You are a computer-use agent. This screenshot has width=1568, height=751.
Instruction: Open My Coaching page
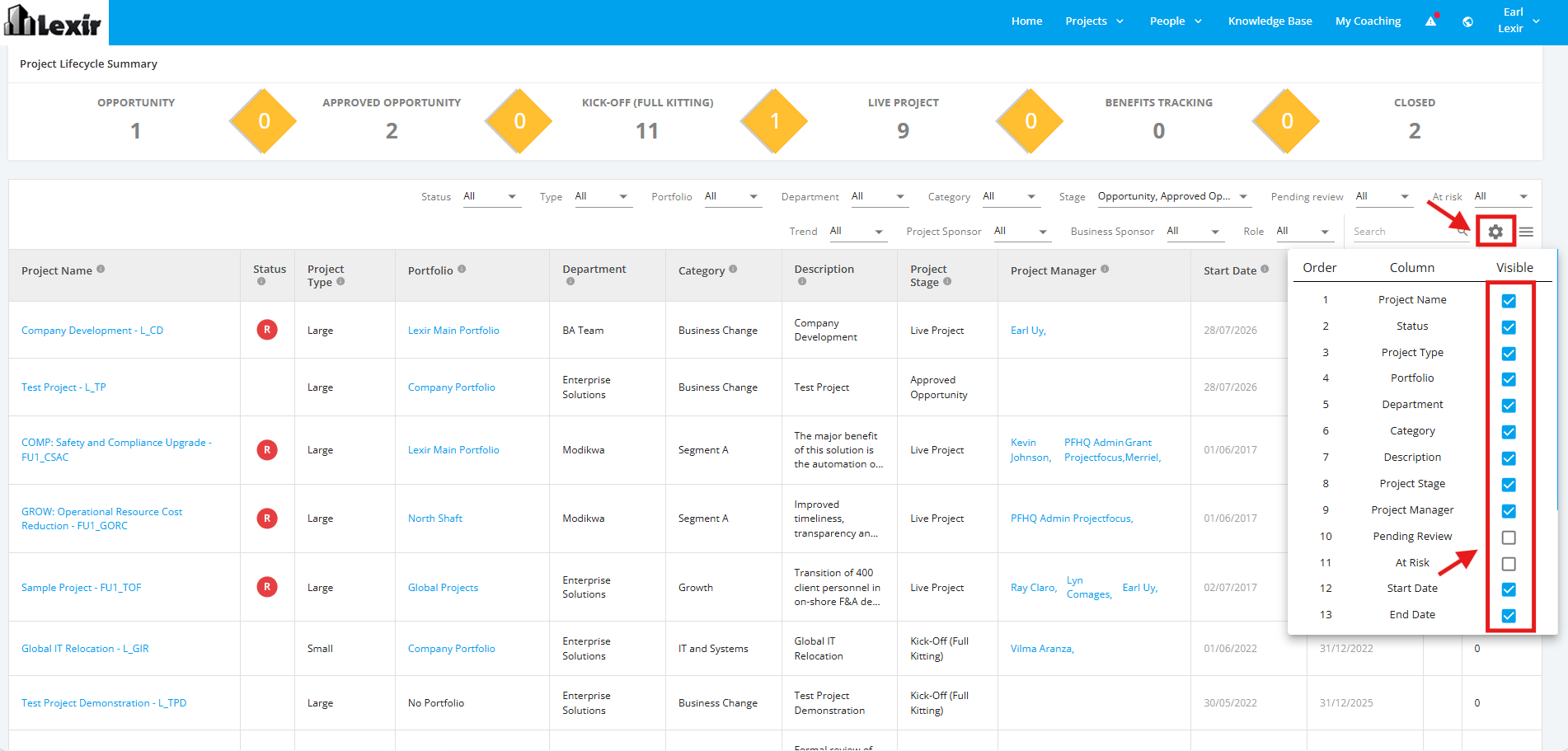pyautogui.click(x=1368, y=21)
